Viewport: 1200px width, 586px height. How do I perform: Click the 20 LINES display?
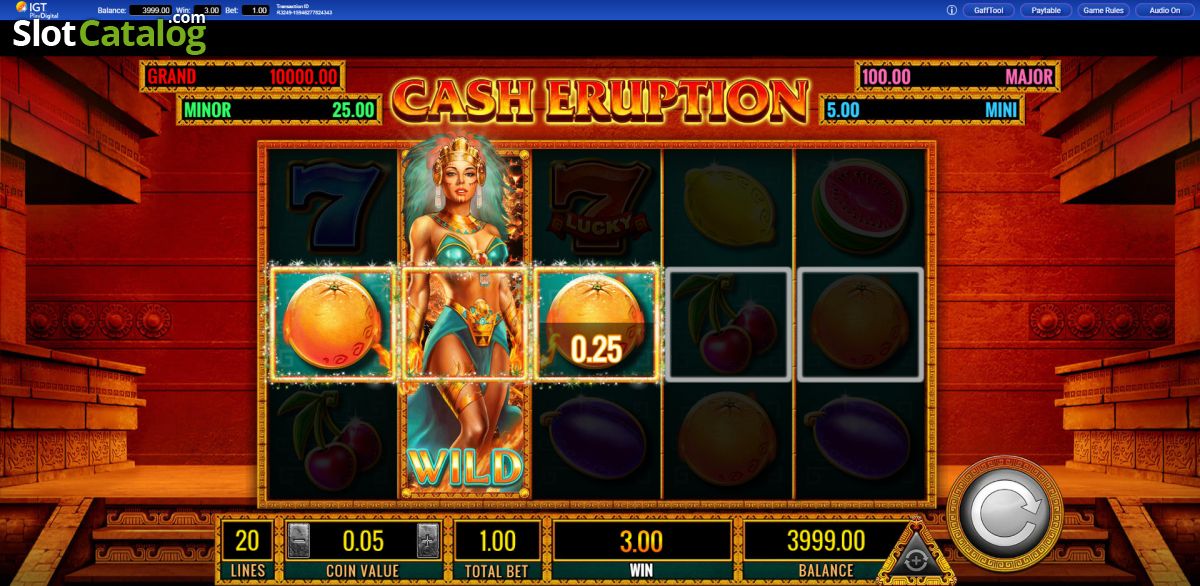(247, 551)
